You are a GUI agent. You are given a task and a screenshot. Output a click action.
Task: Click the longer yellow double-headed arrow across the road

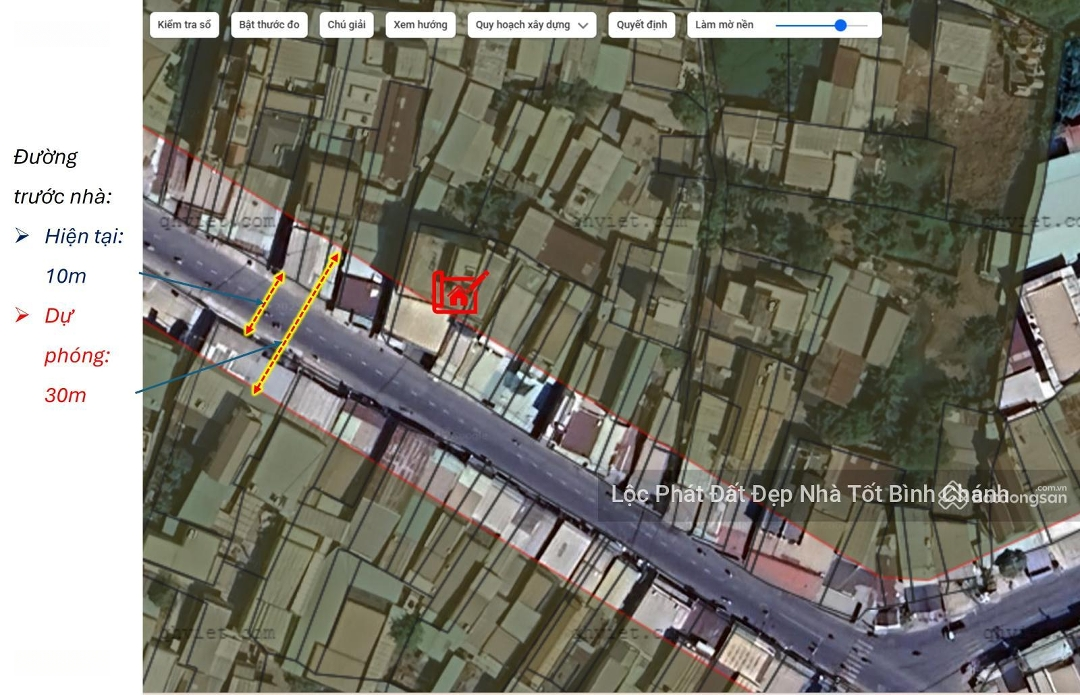(296, 323)
